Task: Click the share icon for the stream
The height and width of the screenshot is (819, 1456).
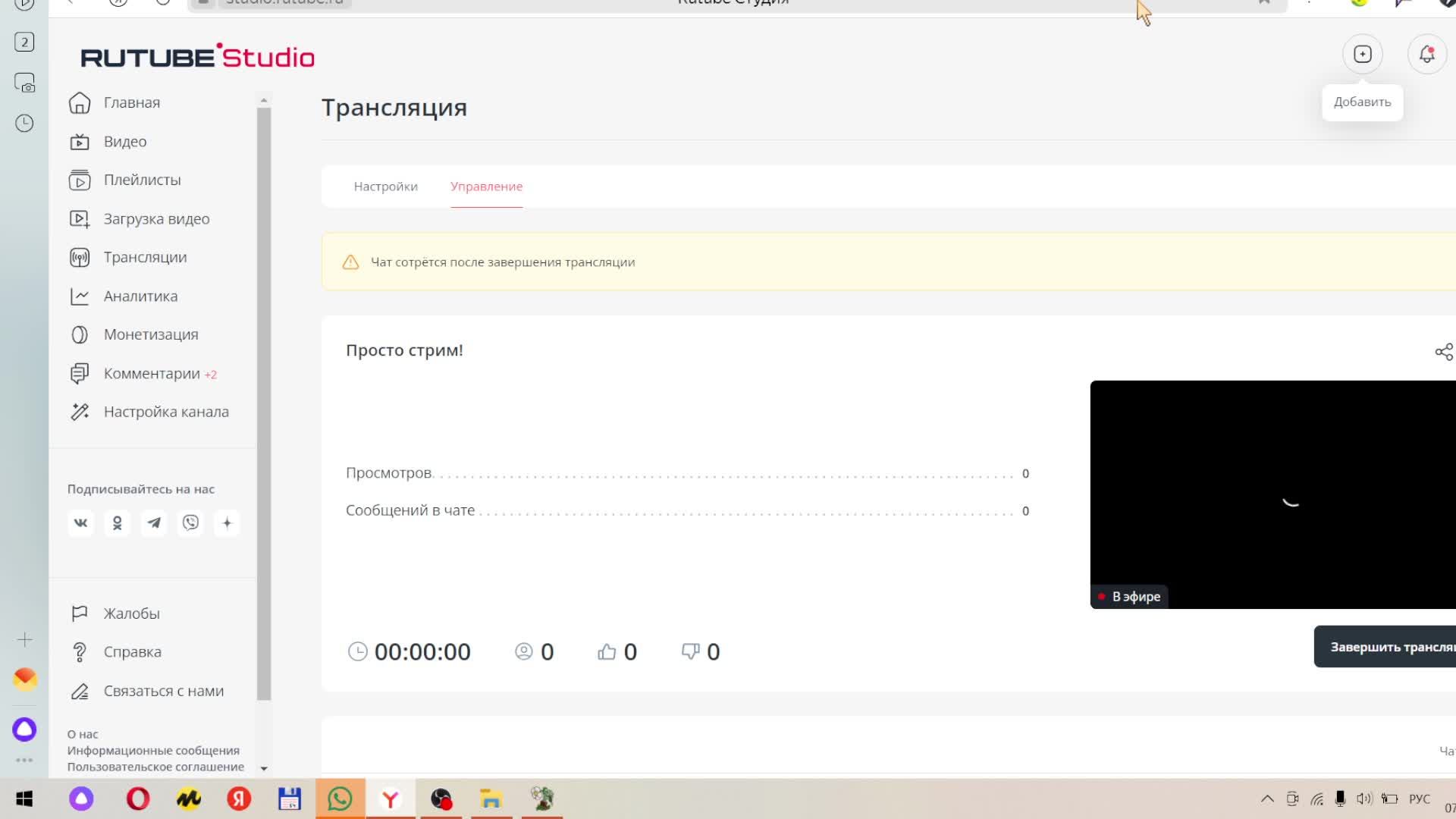Action: pos(1443,352)
